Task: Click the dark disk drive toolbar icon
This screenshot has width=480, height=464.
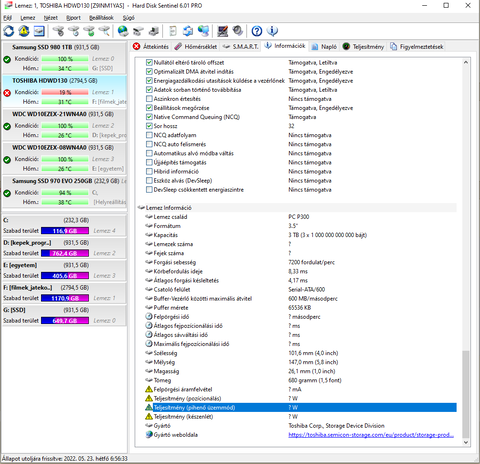Action: [x=138, y=31]
